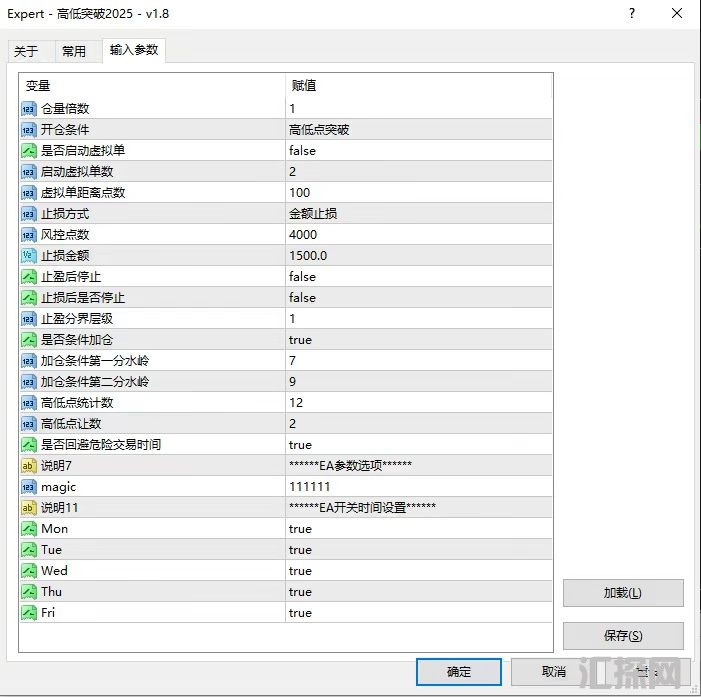This screenshot has height=697, width=701.
Task: Click the 确定 button
Action: point(459,672)
